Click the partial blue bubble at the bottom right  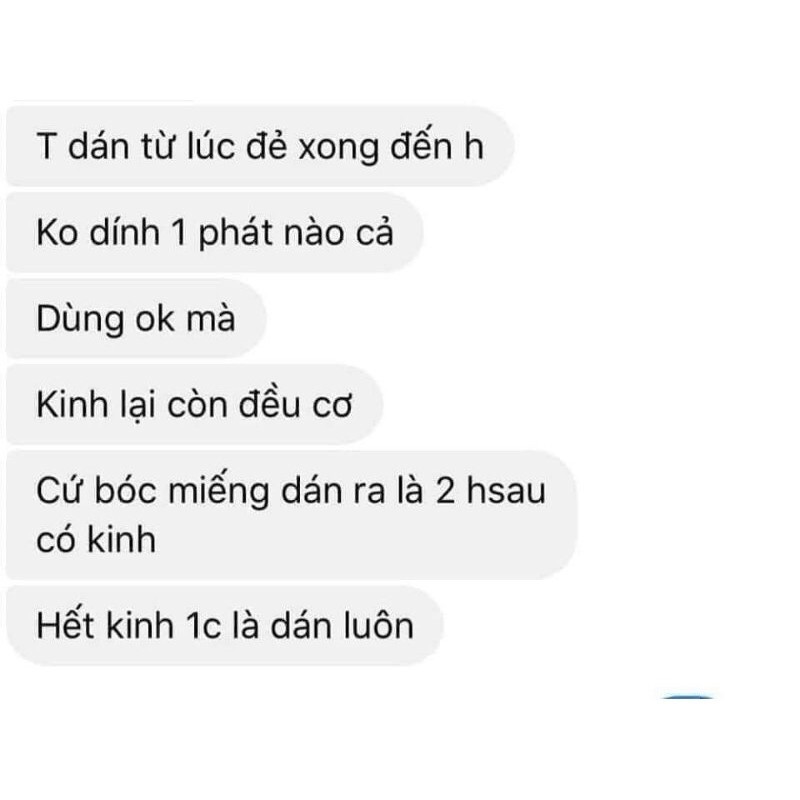687,697
